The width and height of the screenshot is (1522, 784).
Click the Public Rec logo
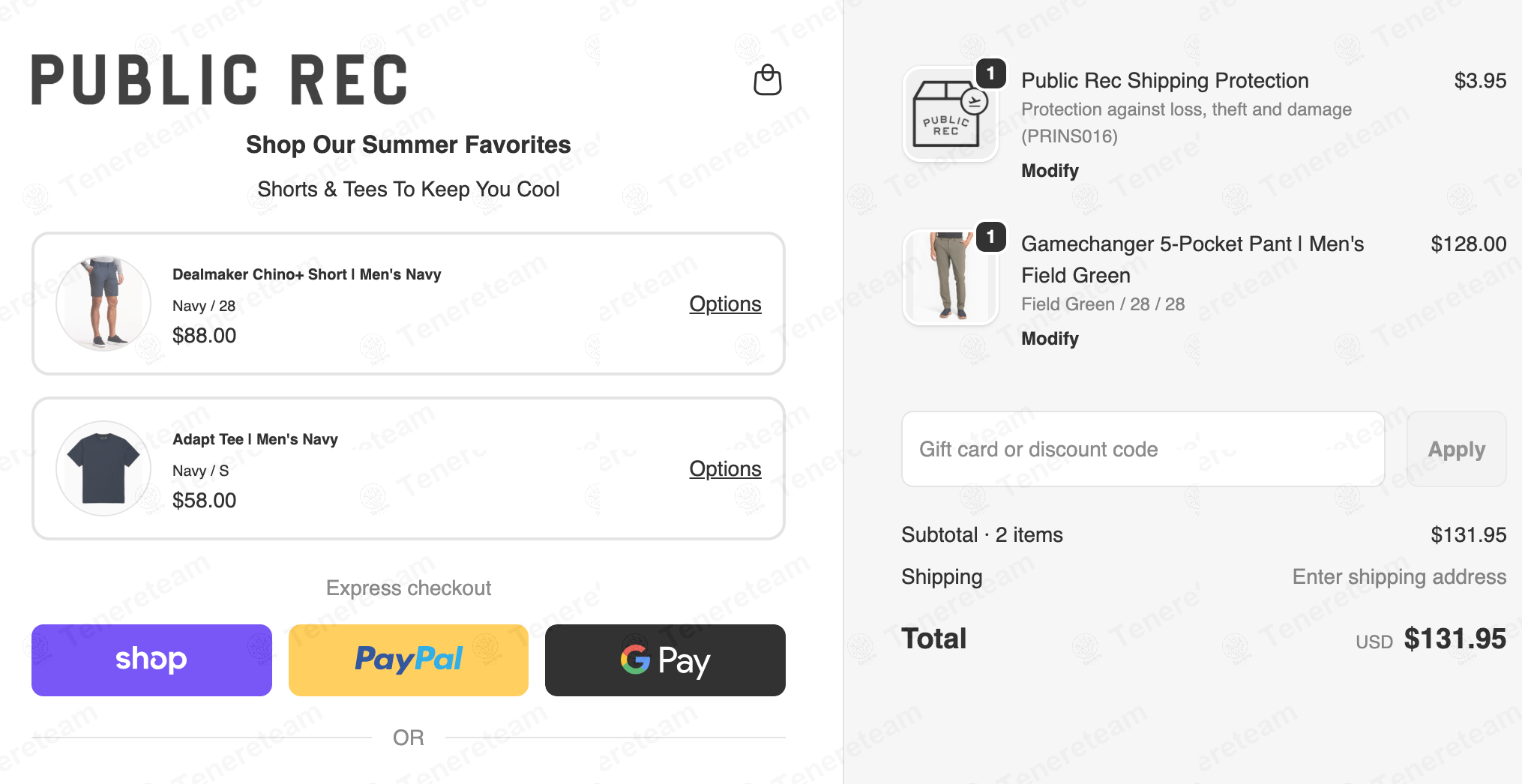(x=219, y=79)
